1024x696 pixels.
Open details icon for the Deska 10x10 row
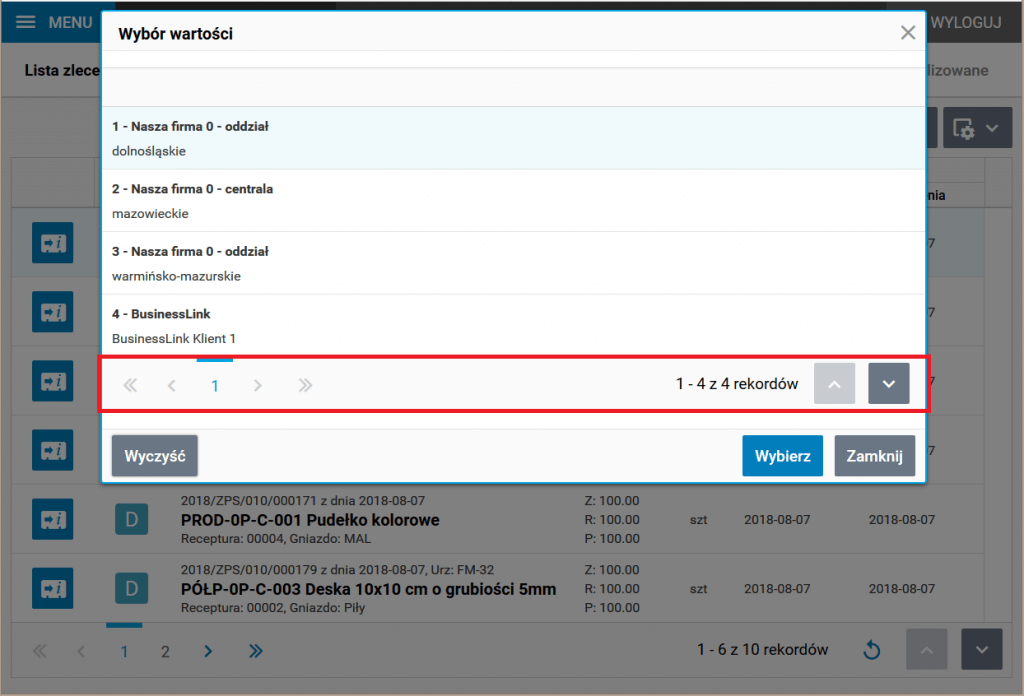coord(53,589)
